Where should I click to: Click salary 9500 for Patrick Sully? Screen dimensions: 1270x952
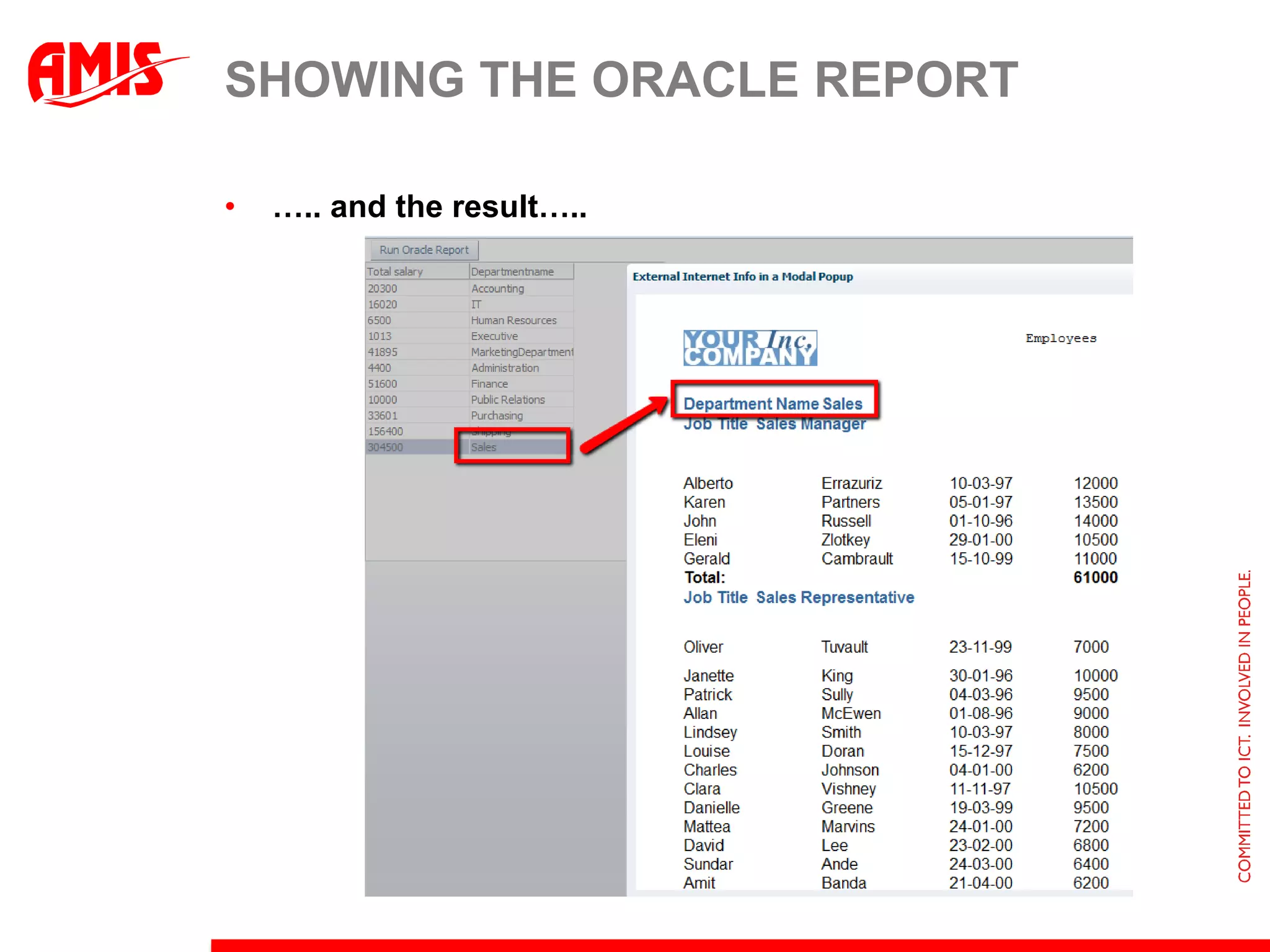[x=1091, y=695]
